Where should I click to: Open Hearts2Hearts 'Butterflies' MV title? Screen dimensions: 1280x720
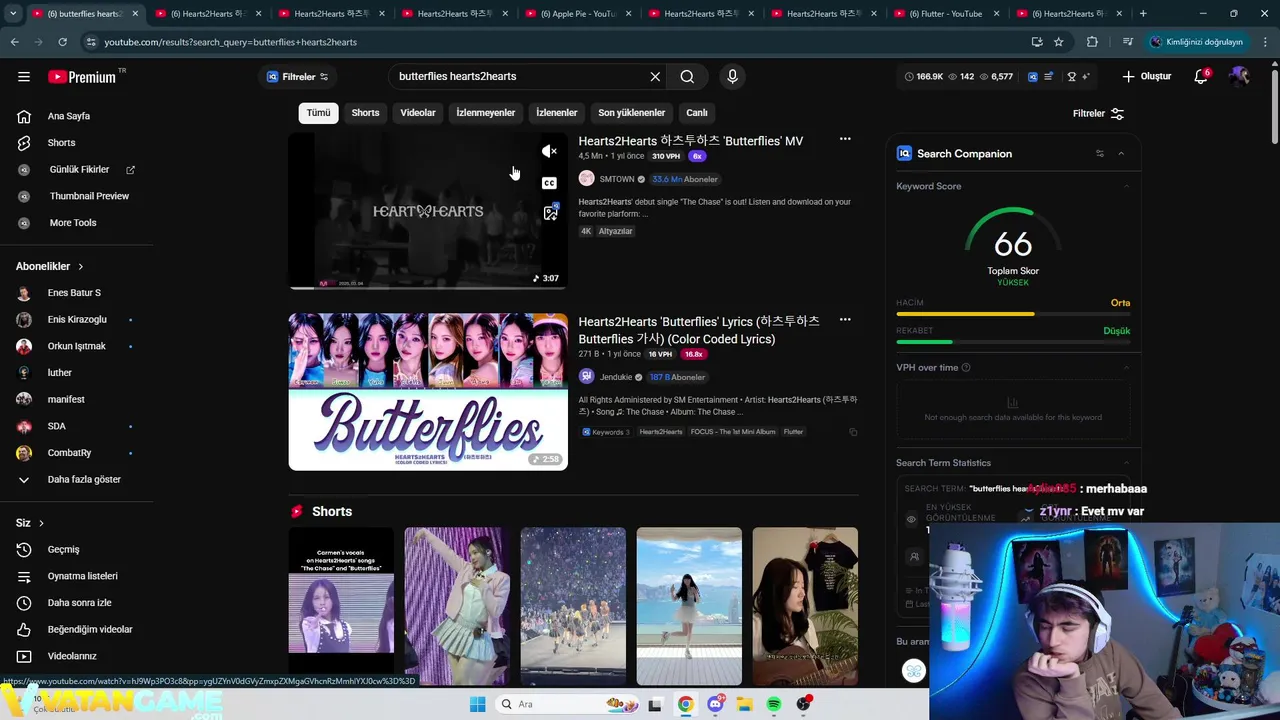coord(691,141)
